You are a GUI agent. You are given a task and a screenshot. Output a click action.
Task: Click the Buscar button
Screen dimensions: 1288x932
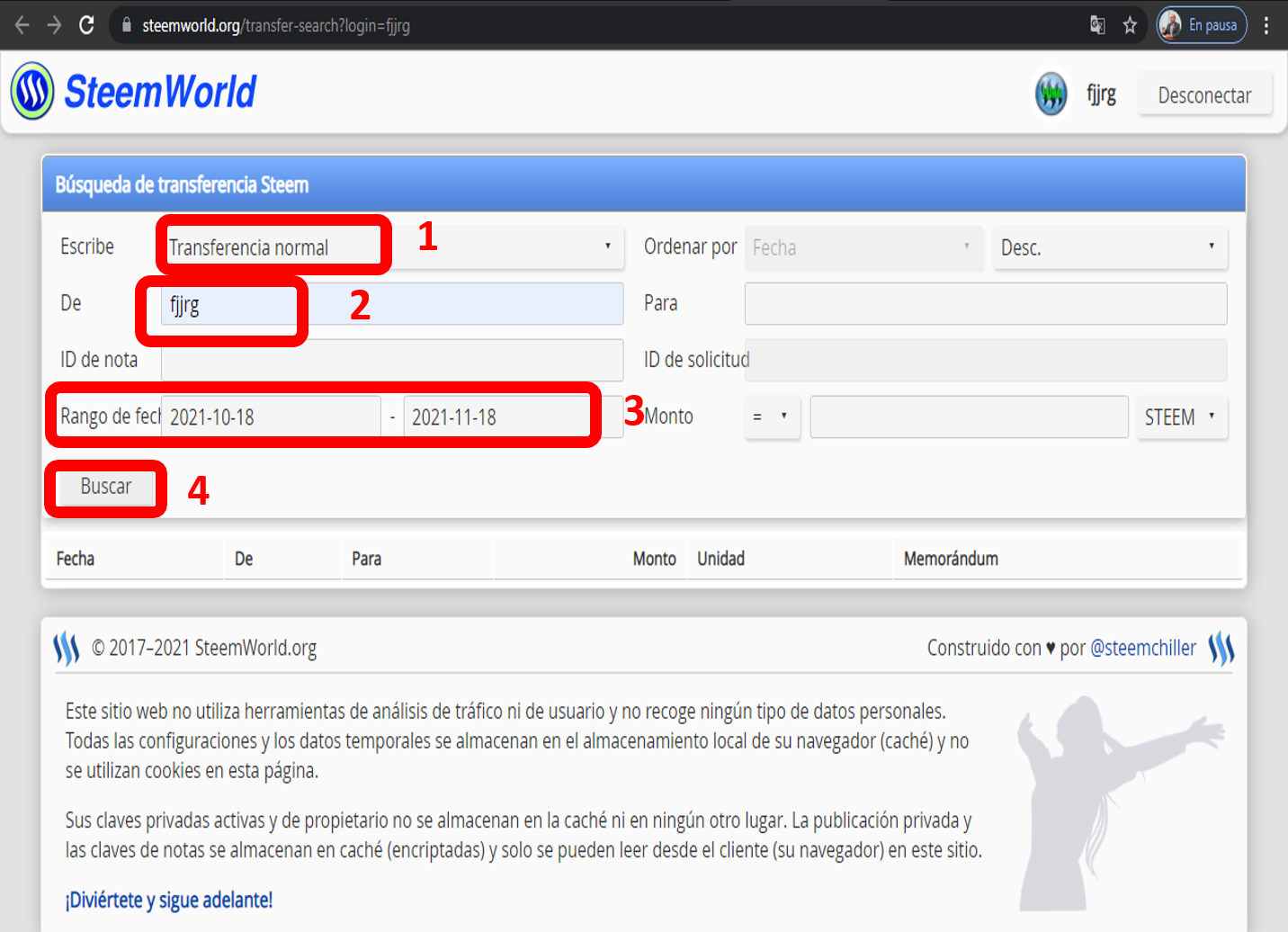click(x=106, y=487)
